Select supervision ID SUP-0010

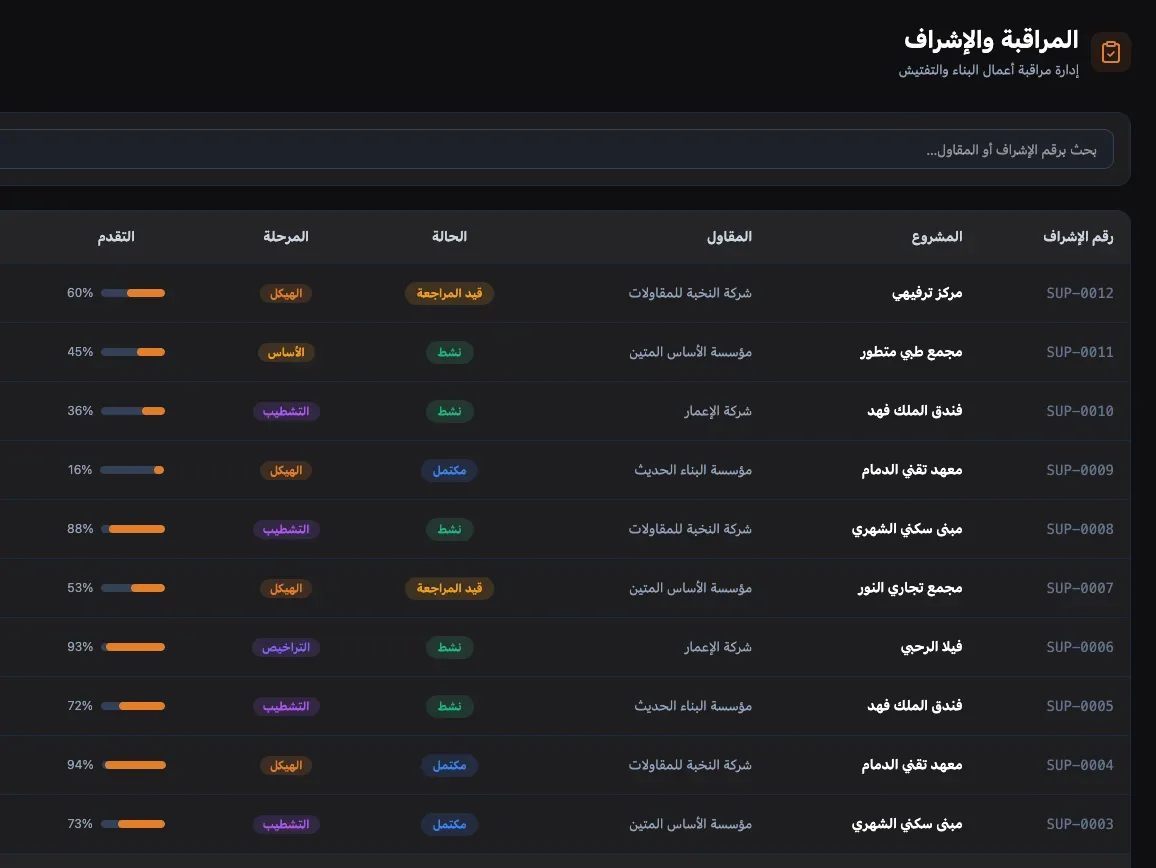point(1079,412)
